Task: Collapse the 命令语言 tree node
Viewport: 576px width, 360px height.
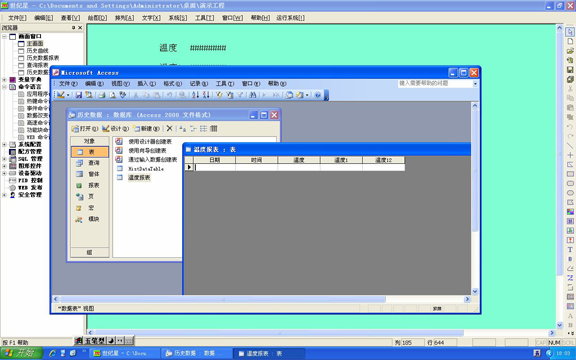Action: [4, 87]
